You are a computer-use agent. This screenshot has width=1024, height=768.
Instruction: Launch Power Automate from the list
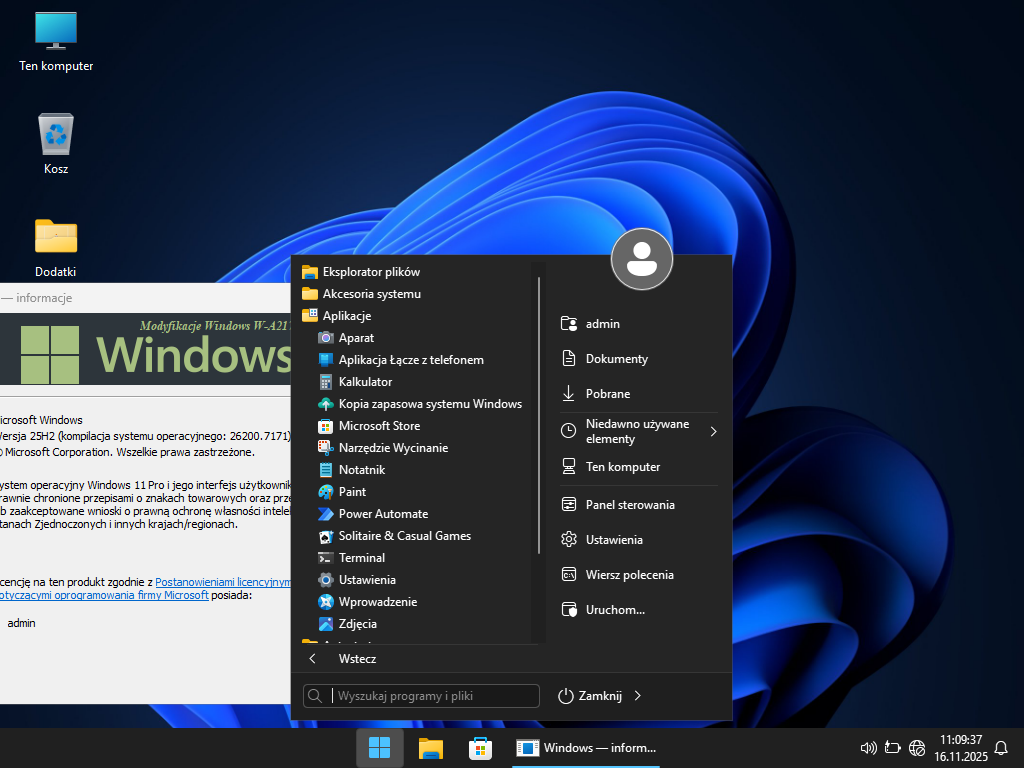pos(383,514)
